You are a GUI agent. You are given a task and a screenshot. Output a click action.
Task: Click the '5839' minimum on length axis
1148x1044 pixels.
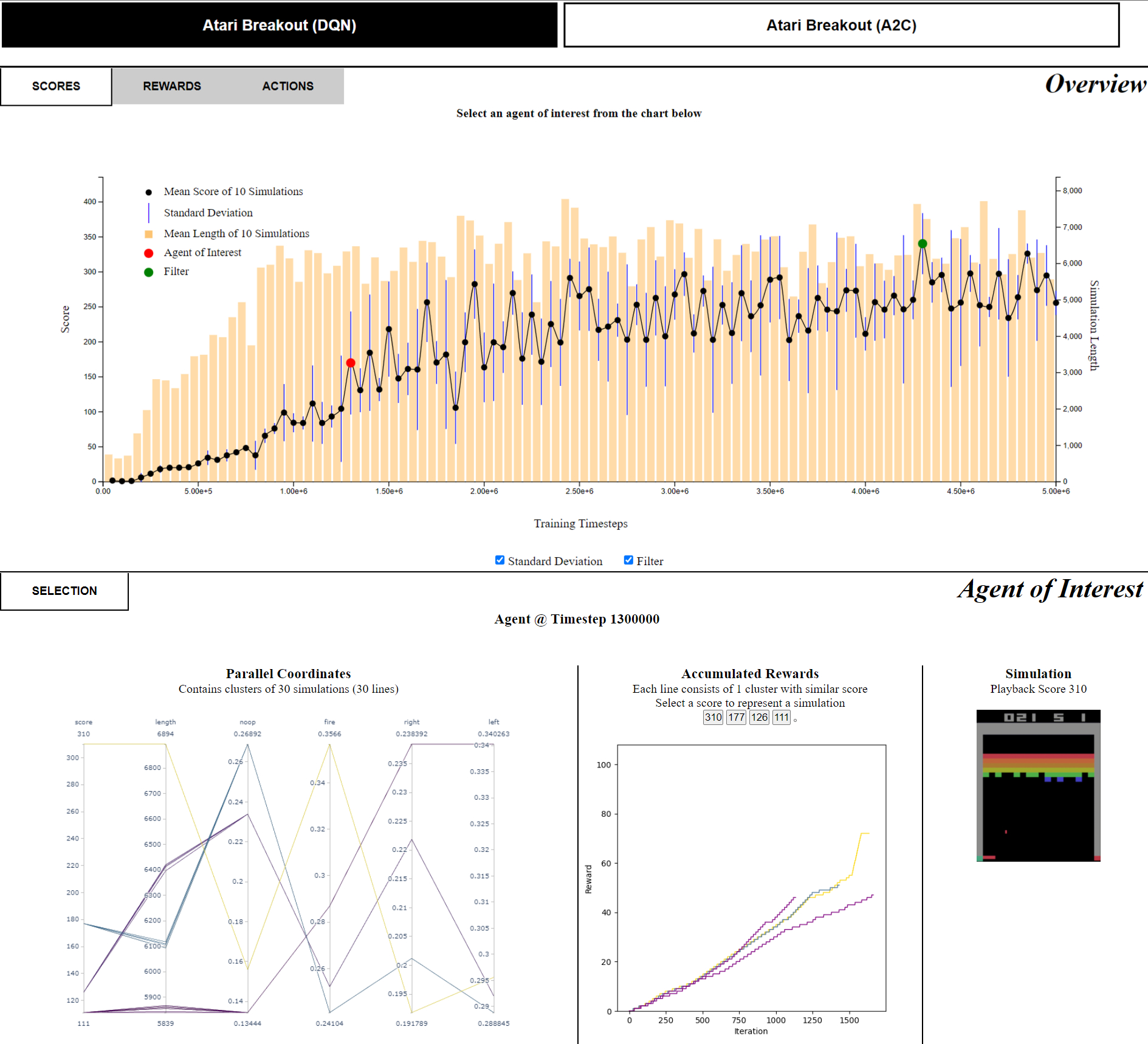pos(165,1023)
